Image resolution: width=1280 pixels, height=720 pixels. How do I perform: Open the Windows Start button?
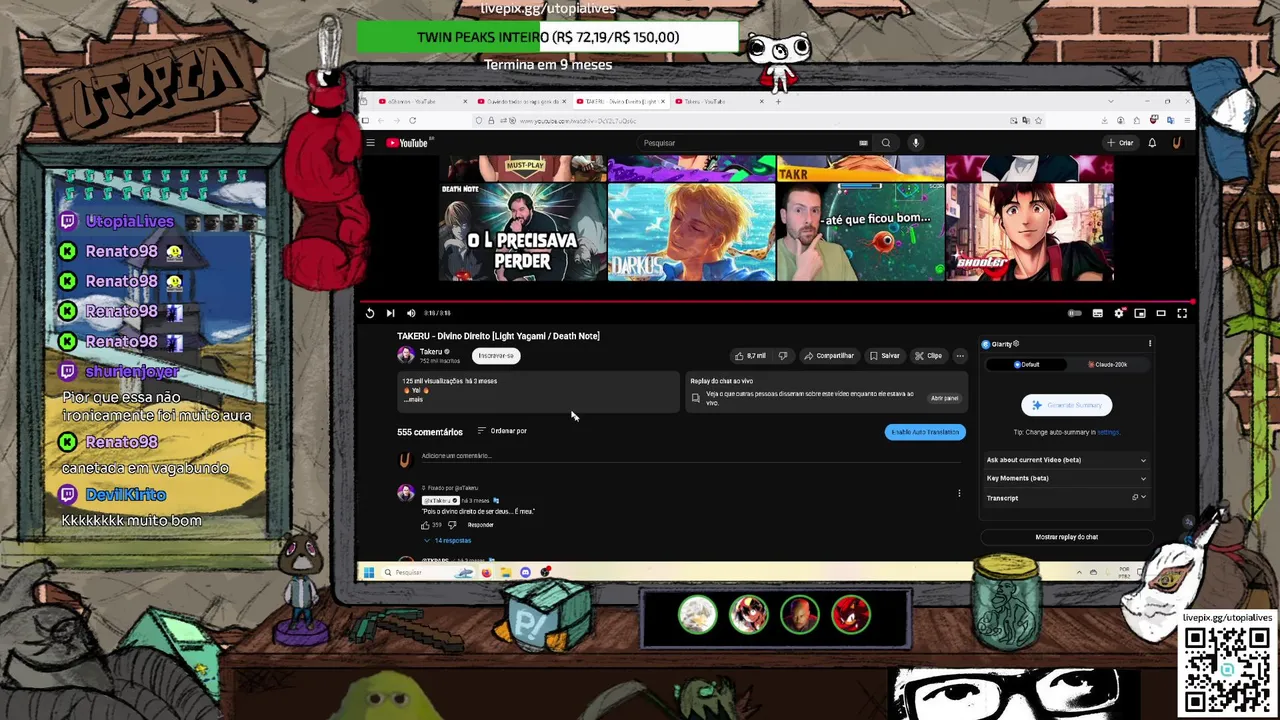368,573
